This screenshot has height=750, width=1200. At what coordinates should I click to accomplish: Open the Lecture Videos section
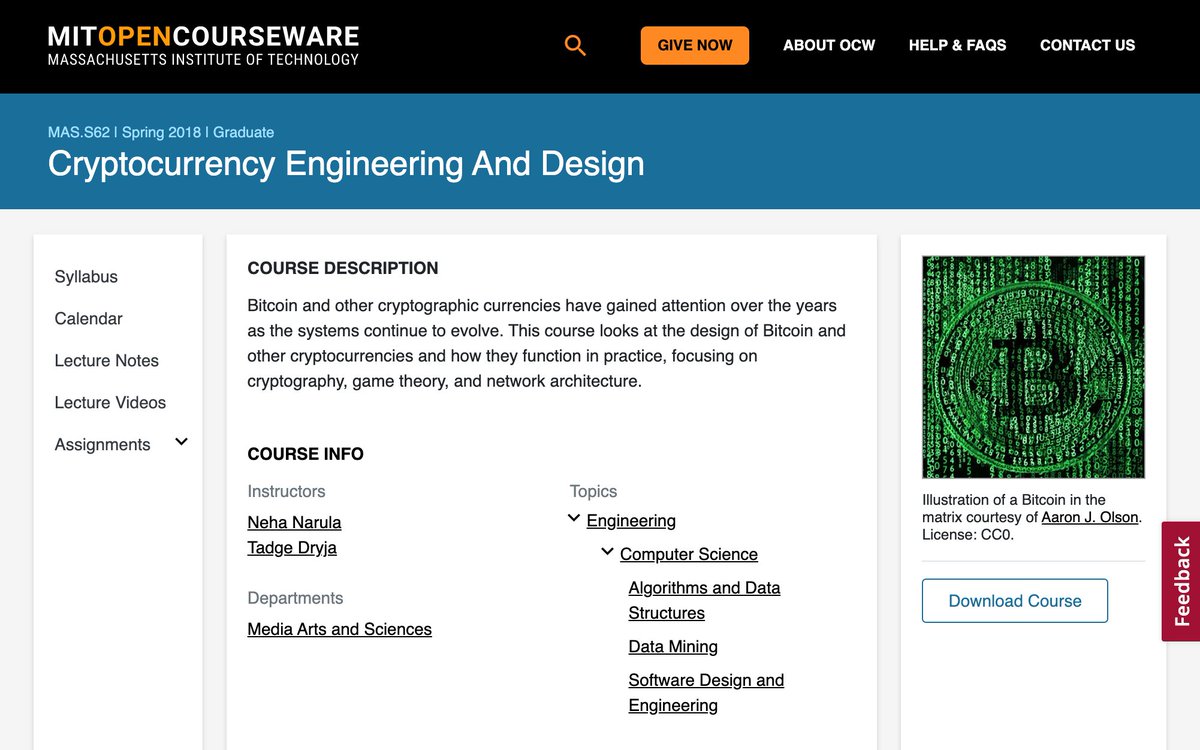point(110,403)
